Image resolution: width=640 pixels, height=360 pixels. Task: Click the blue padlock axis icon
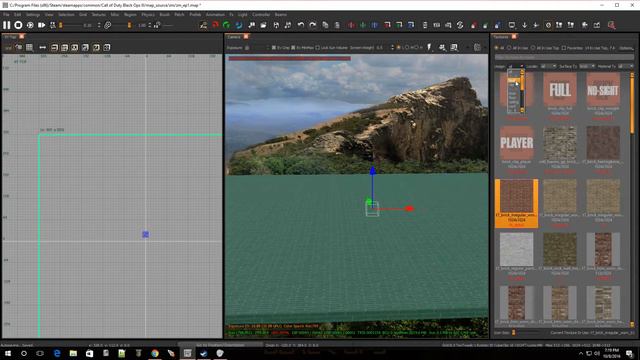click(497, 25)
